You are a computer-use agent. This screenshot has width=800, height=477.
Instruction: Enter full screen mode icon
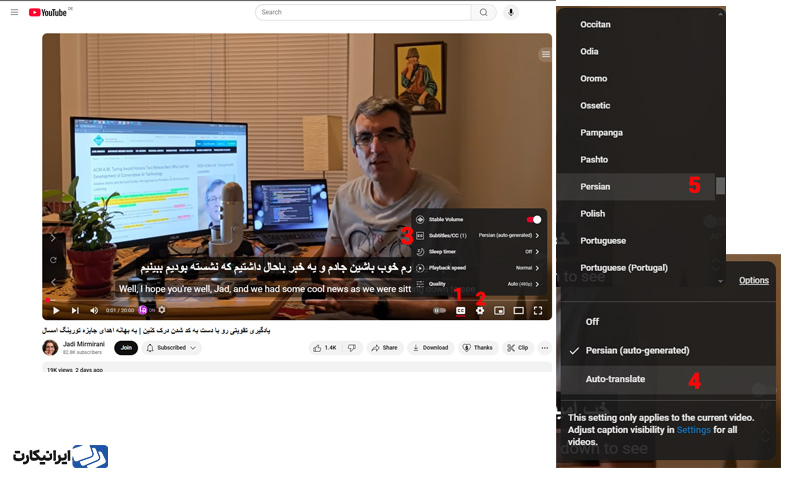538,310
